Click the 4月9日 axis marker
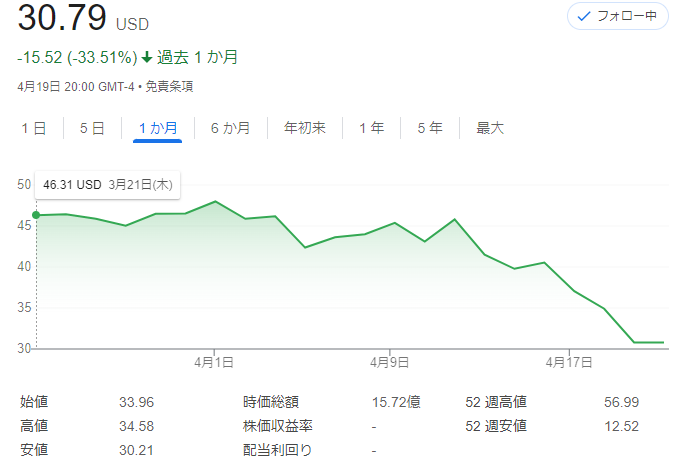The image size is (690, 463). pyautogui.click(x=389, y=362)
